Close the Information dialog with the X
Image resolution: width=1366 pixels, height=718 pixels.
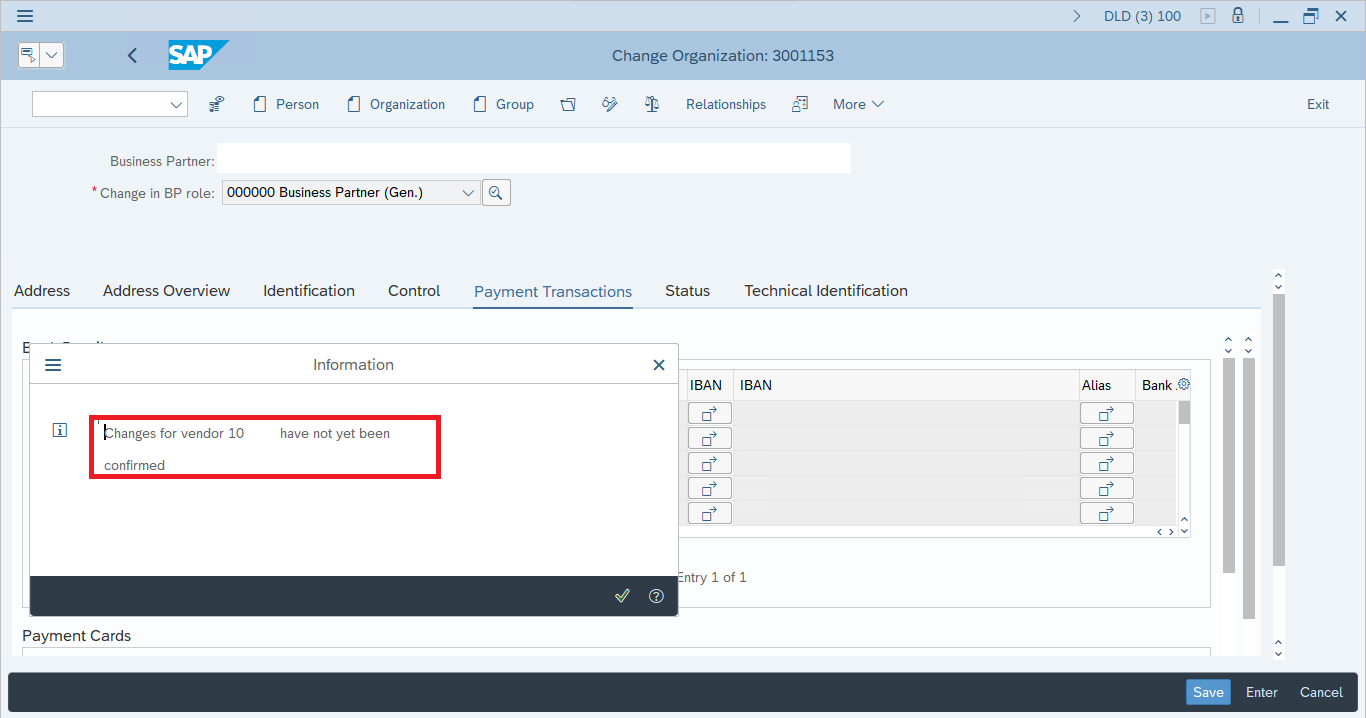pyautogui.click(x=659, y=365)
